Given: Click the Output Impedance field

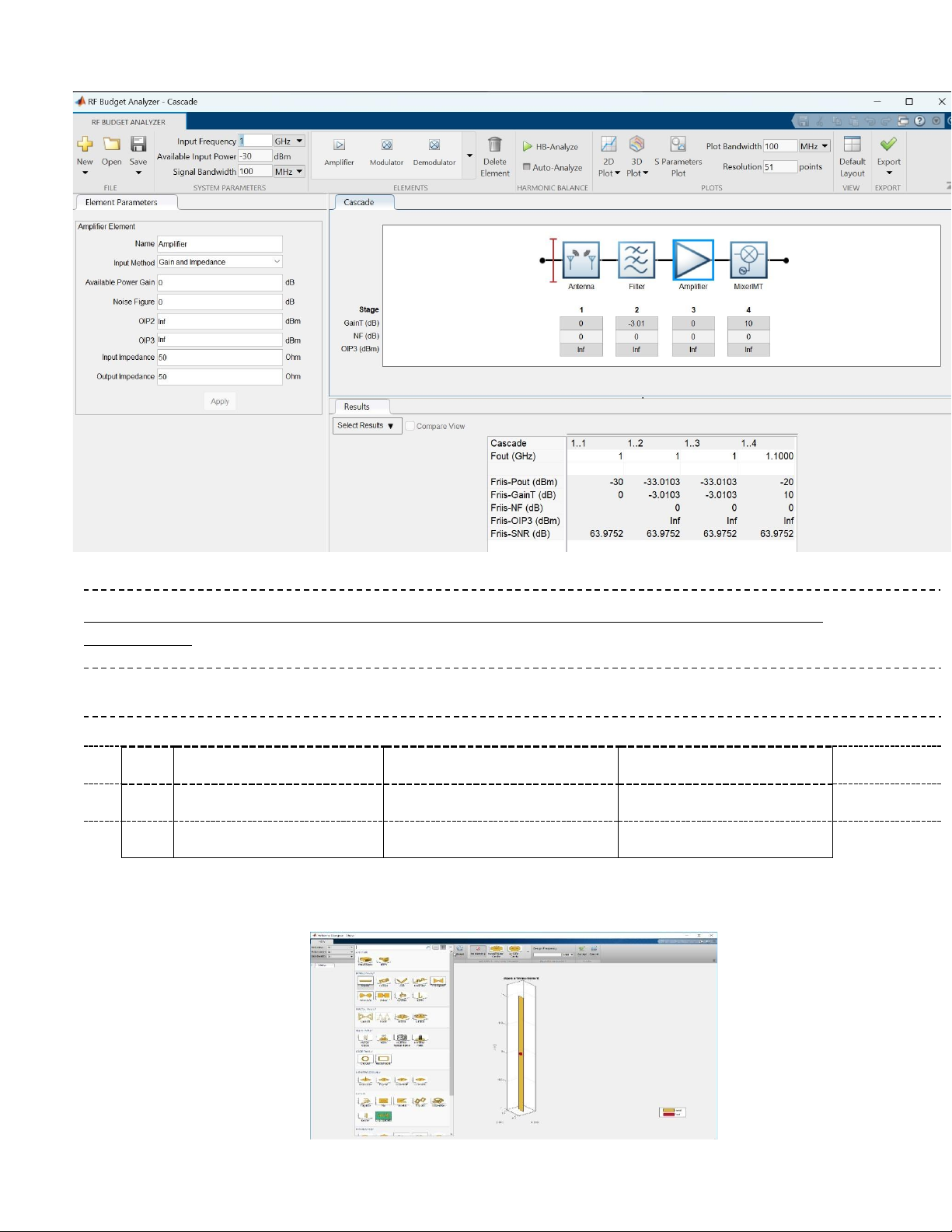Looking at the screenshot, I should click(x=220, y=376).
